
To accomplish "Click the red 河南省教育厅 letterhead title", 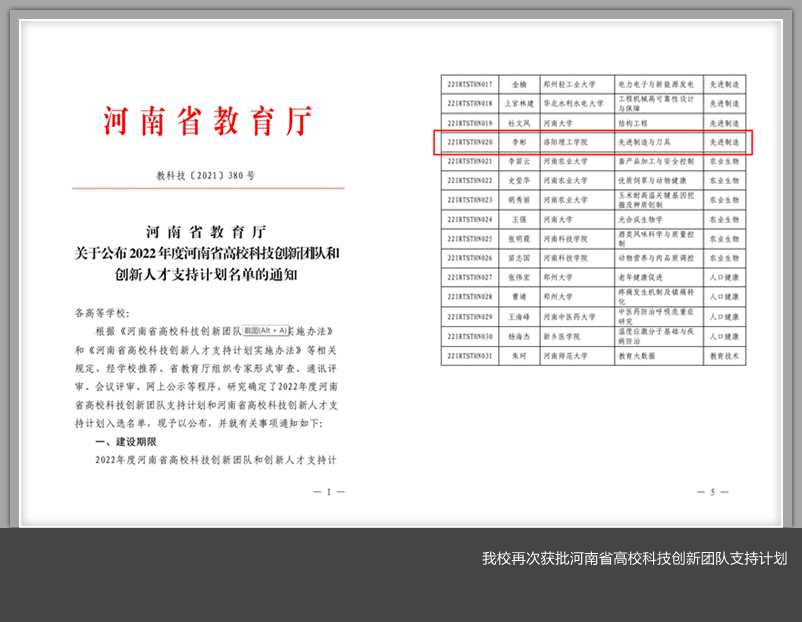I will point(208,120).
